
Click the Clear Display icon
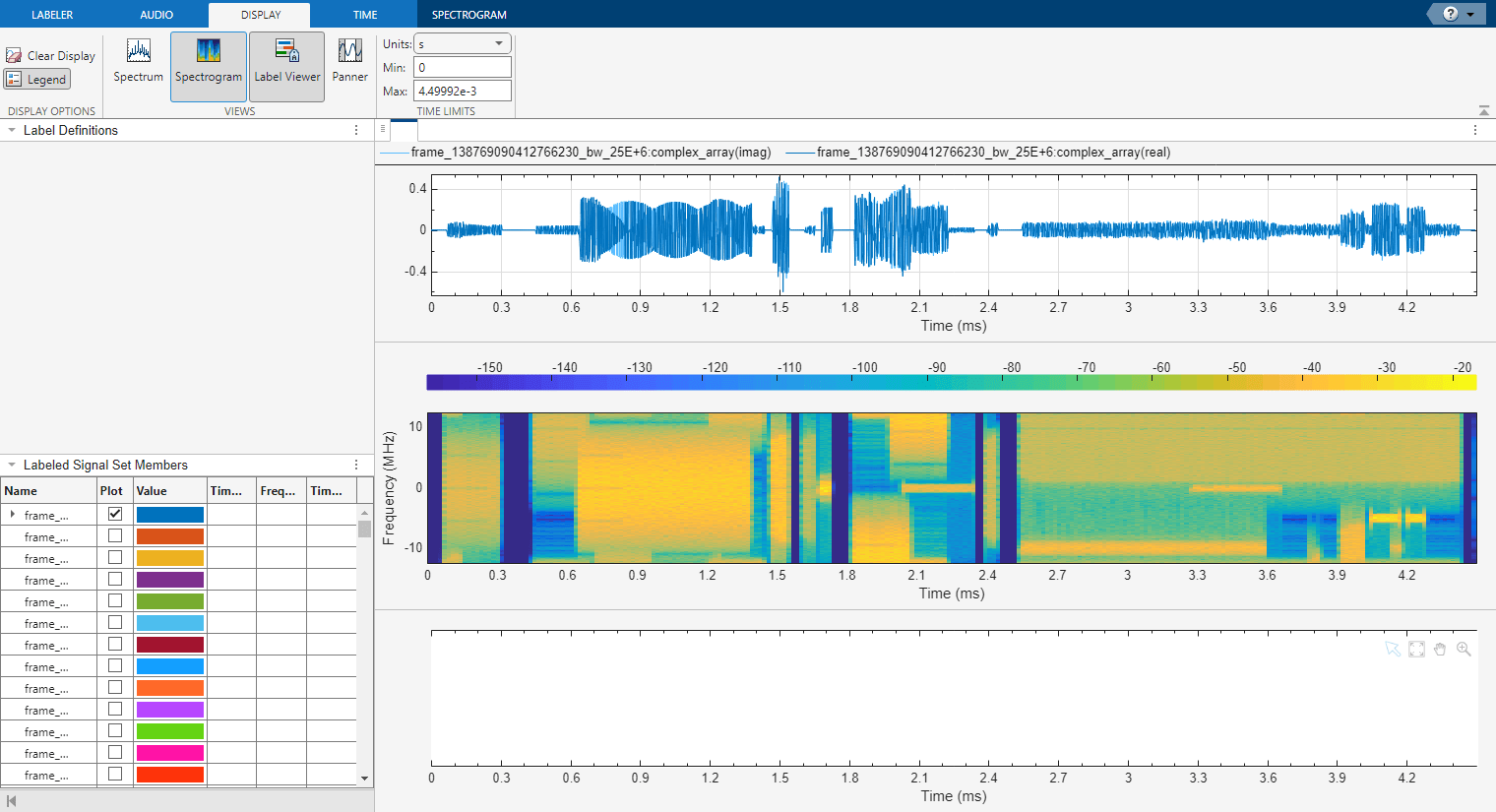[14, 55]
